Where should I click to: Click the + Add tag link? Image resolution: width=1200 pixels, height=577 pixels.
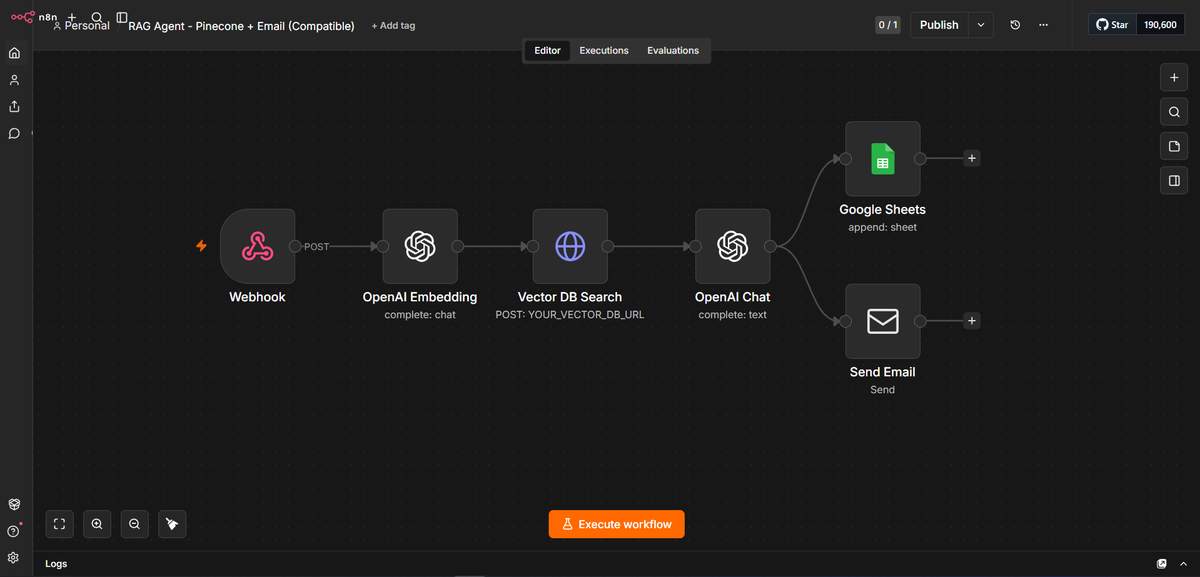click(x=393, y=26)
